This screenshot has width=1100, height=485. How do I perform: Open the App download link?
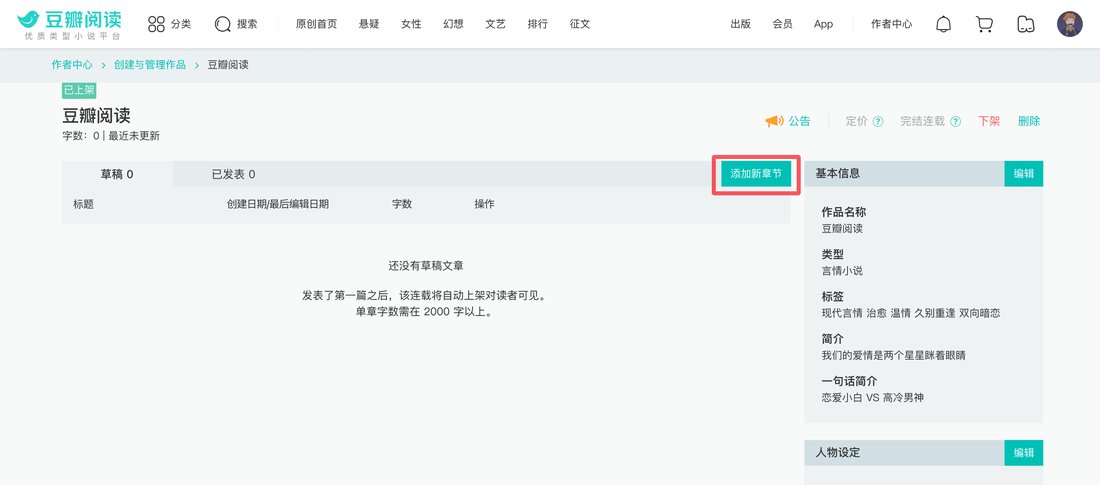tap(824, 24)
